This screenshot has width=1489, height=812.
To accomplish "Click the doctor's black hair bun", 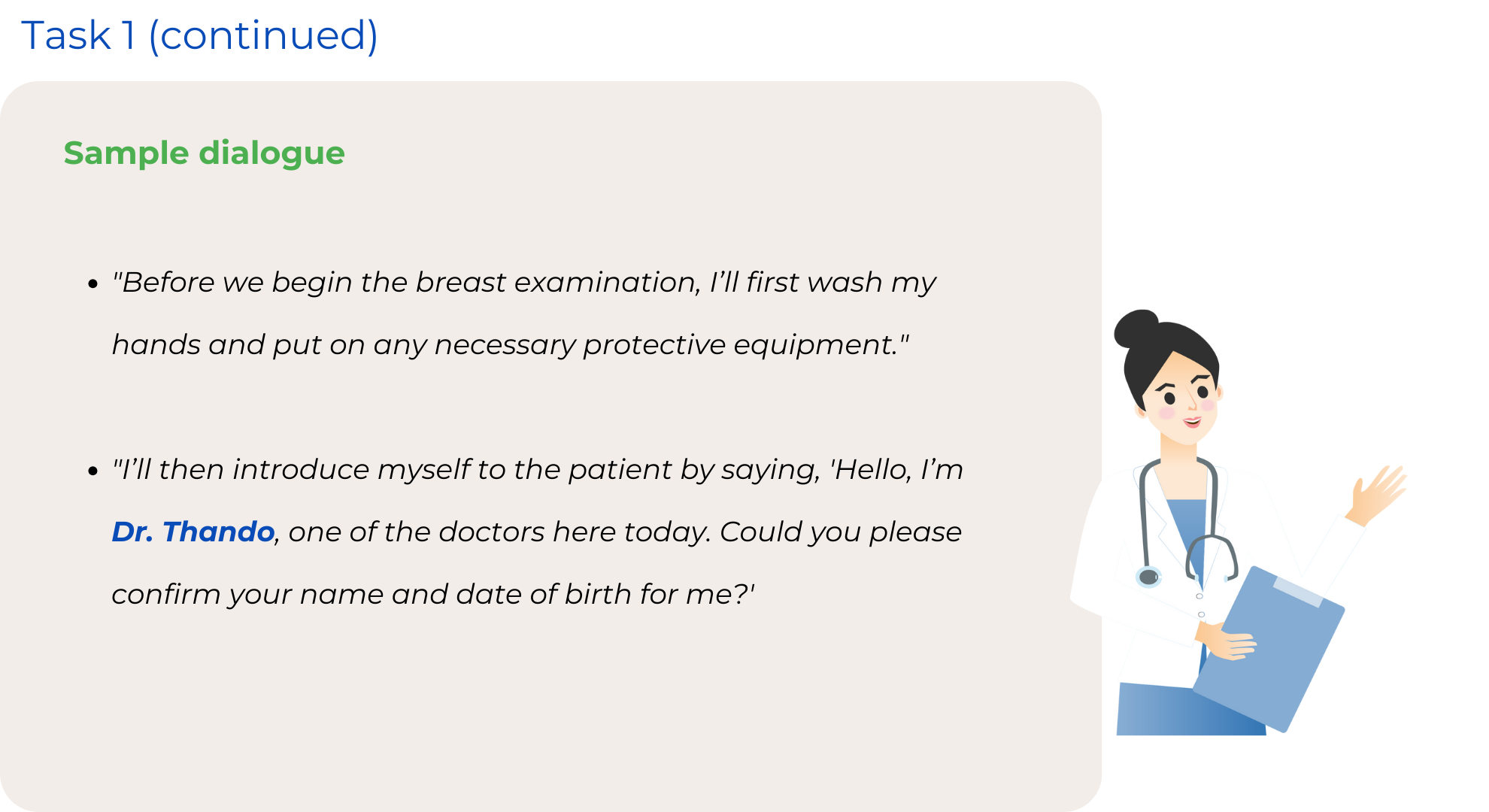I will pyautogui.click(x=1136, y=329).
